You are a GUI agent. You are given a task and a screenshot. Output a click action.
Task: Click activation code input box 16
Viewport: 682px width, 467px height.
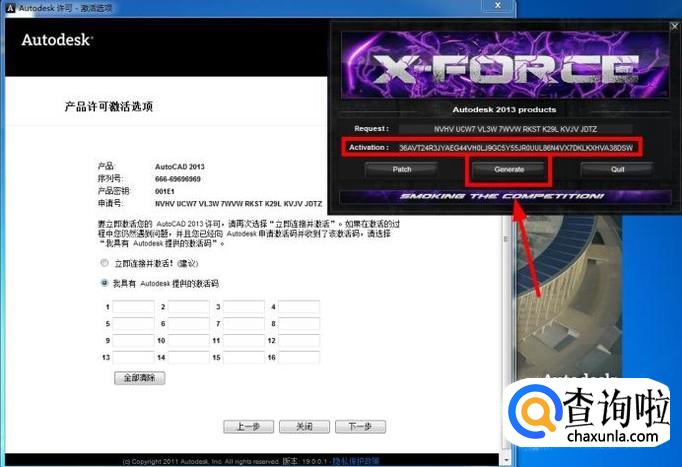tap(299, 357)
